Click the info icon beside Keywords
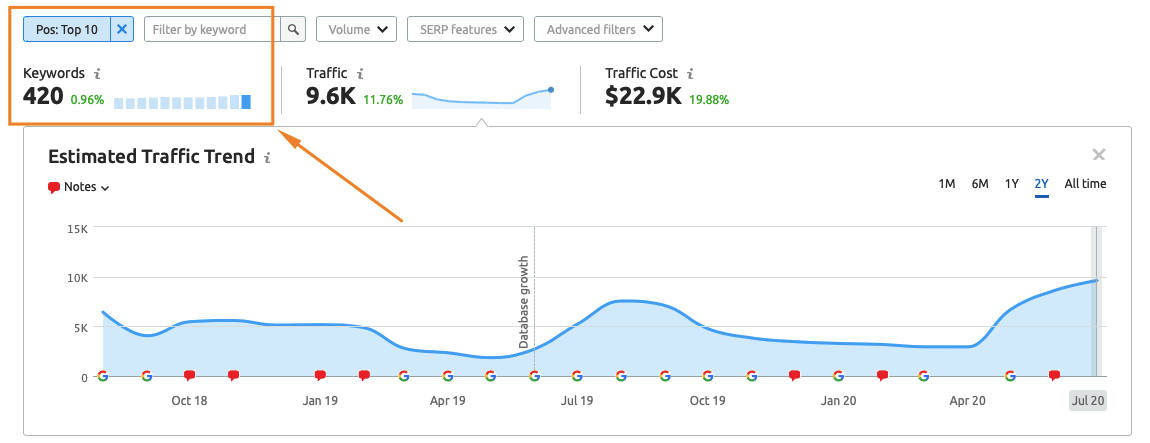This screenshot has height=443, width=1150. (x=97, y=74)
